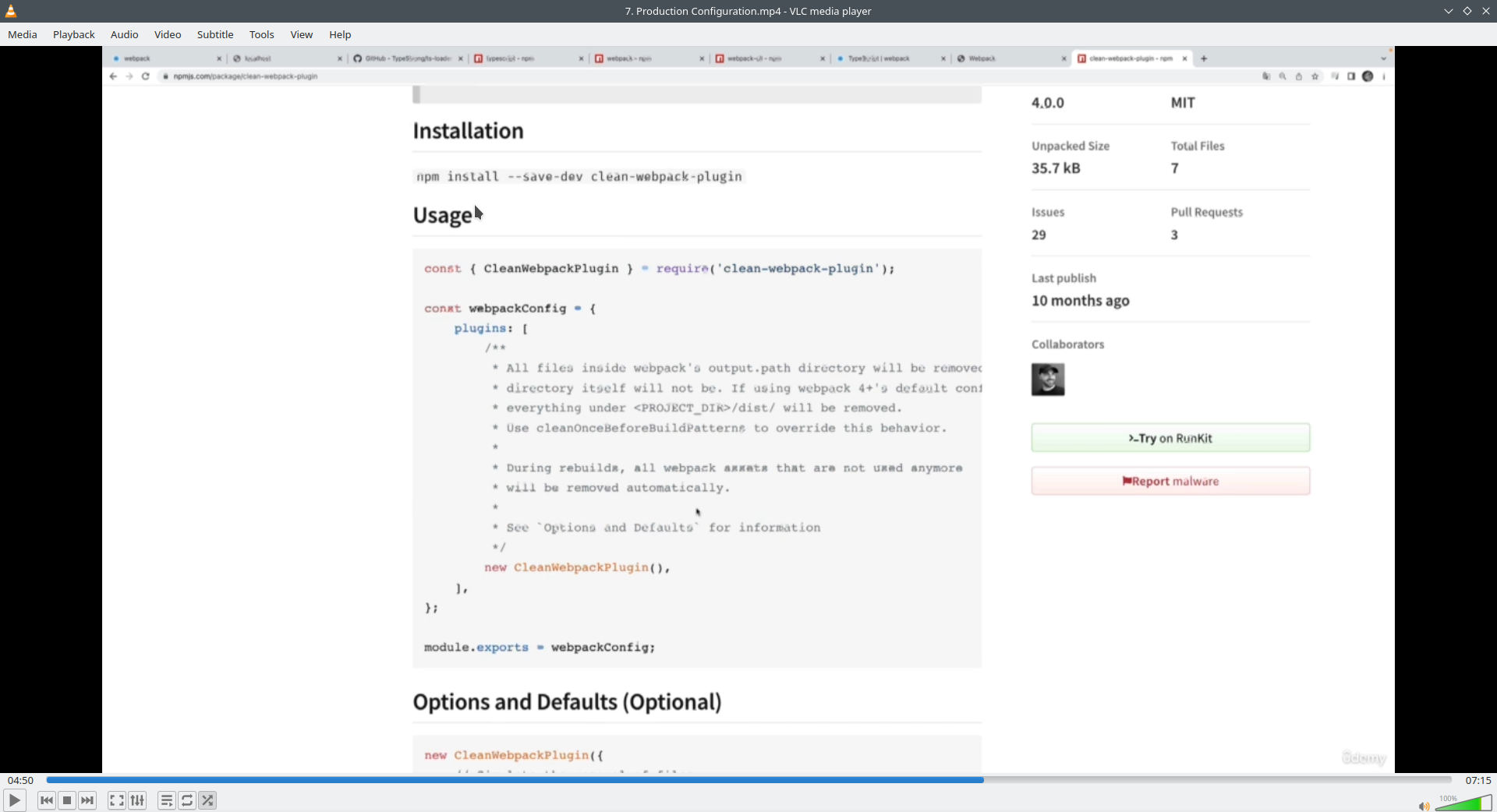Viewport: 1497px width, 812px height.
Task: Close the VLC media player window
Action: pos(1486,11)
